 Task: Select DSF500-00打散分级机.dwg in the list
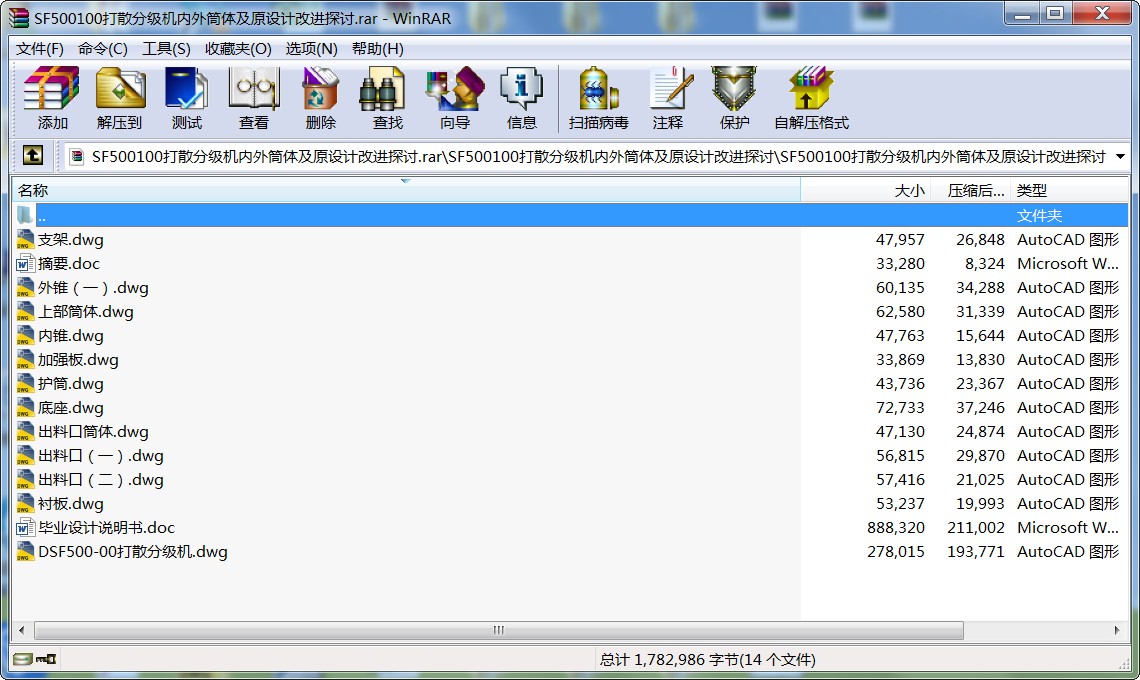pos(132,552)
